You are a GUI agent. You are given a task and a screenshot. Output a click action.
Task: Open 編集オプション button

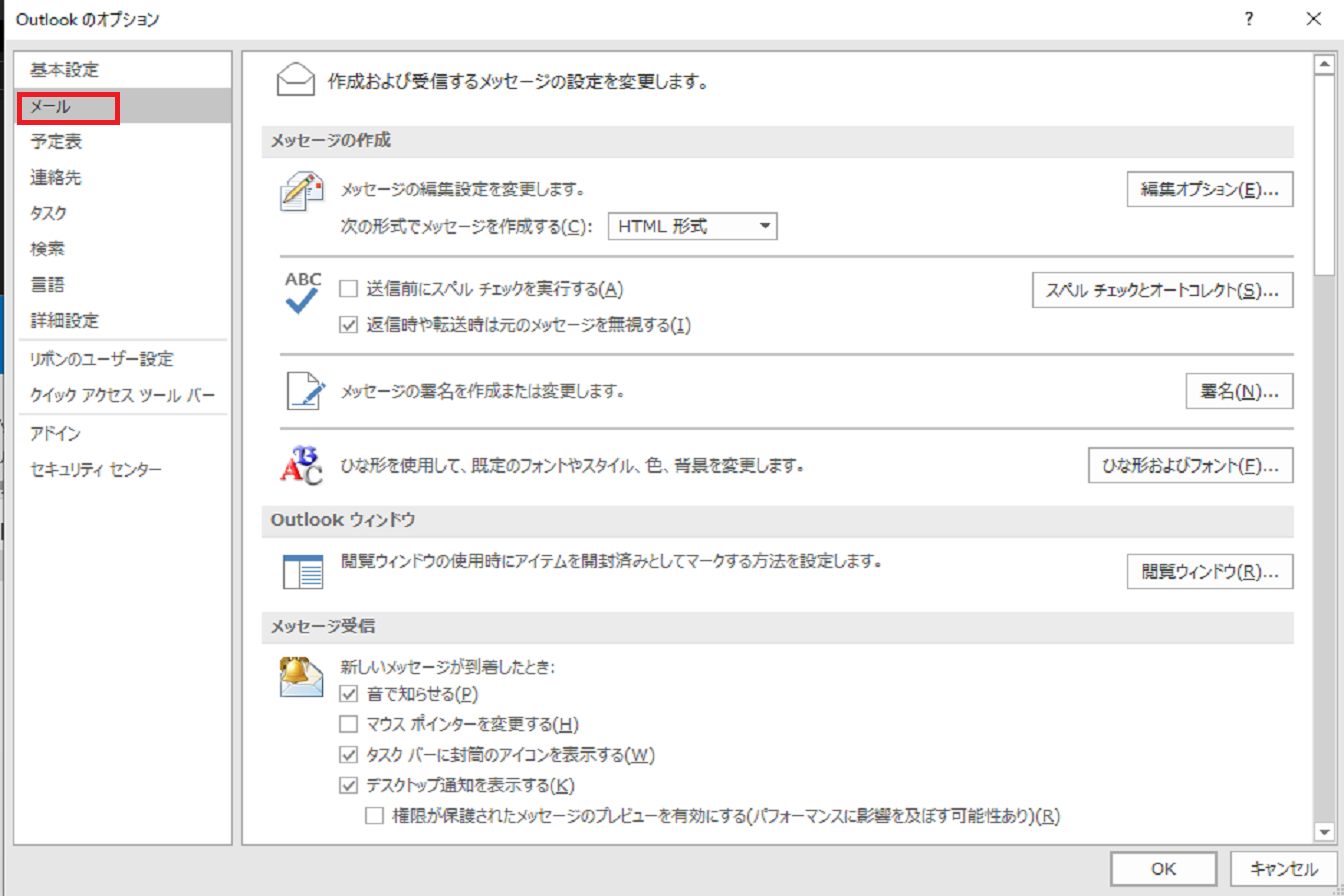[1210, 189]
